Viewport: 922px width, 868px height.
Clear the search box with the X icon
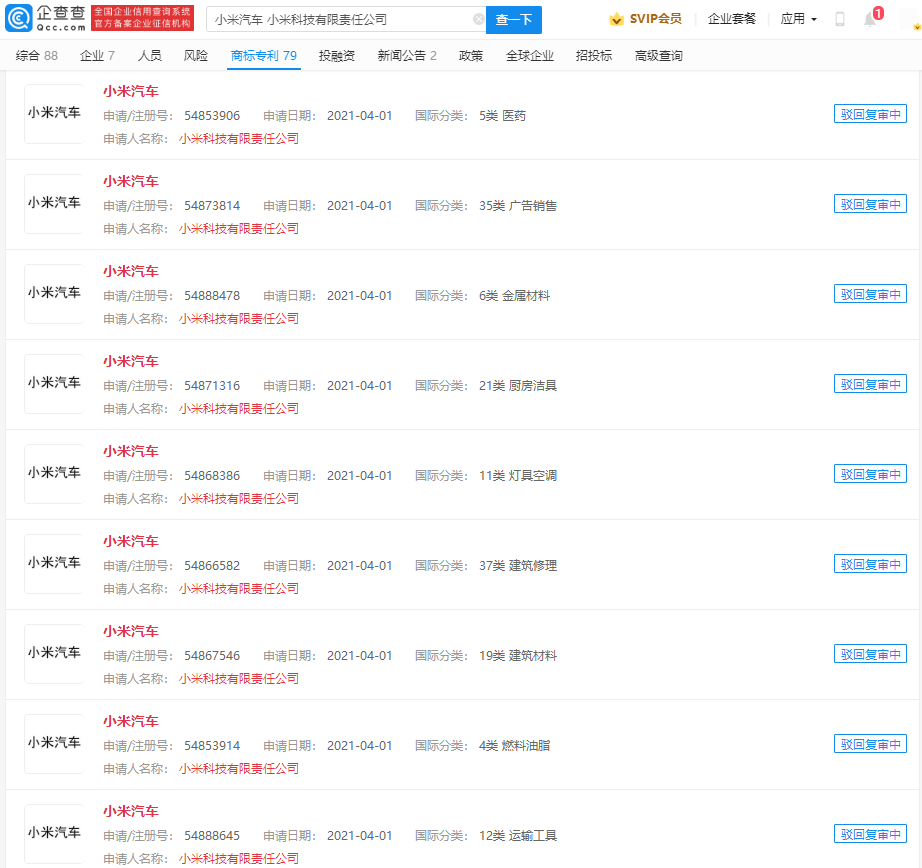[478, 19]
